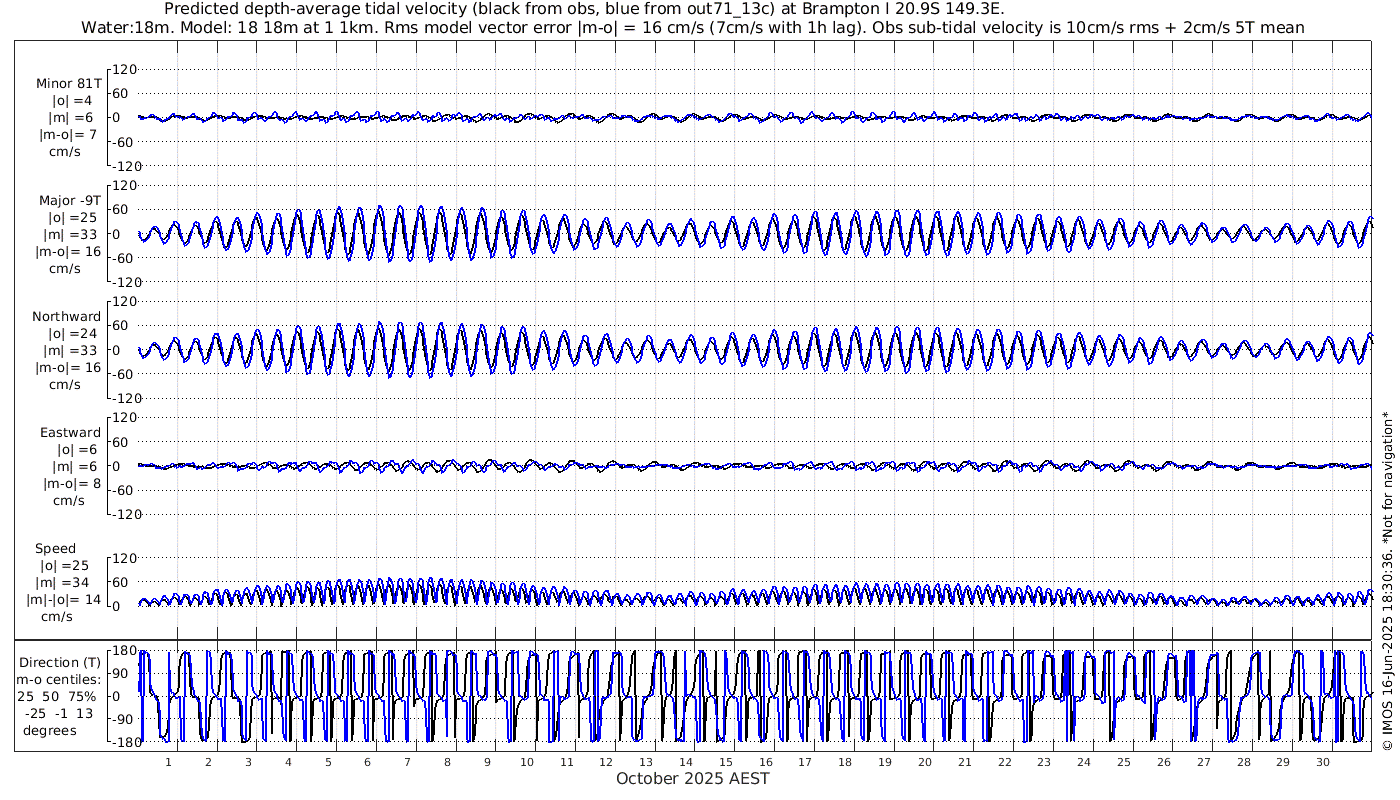1400x800 pixels.
Task: Click "|o| =4" in the Minor panel
Action: pyautogui.click(x=72, y=101)
